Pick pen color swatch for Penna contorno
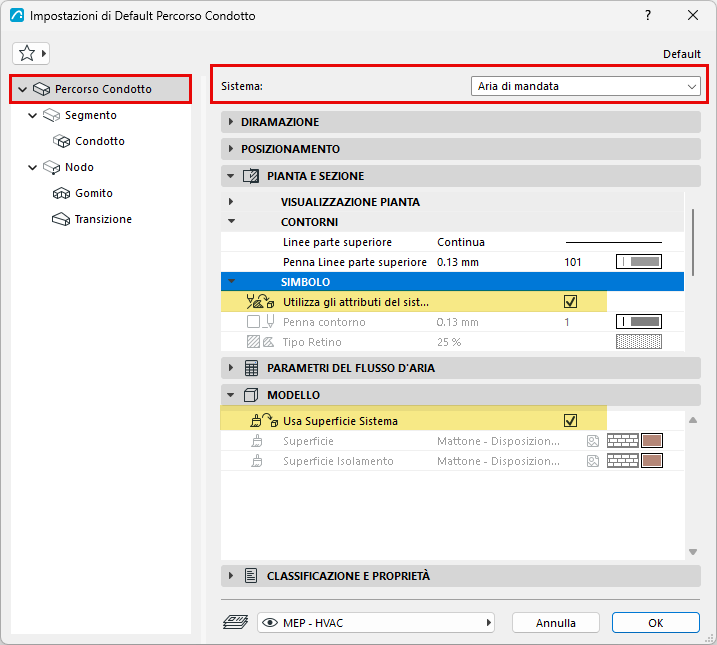This screenshot has height=645, width=717. click(x=639, y=321)
